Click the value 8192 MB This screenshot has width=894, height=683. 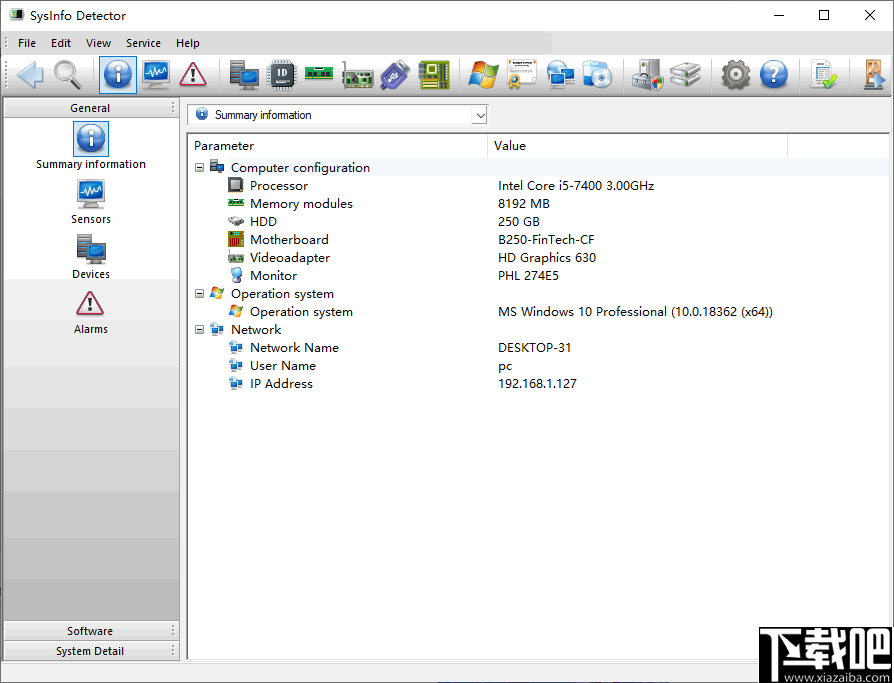tap(523, 204)
